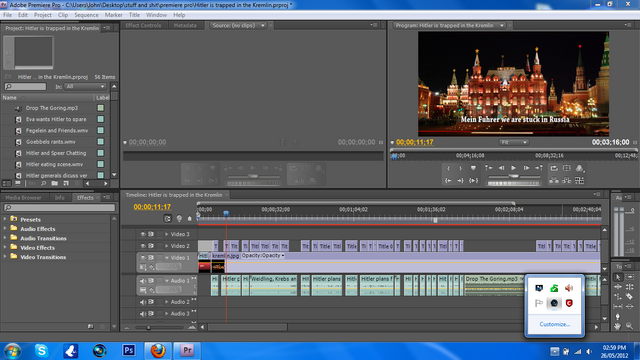Click the Customize... link in tray popup
Image resolution: width=640 pixels, height=360 pixels.
pos(554,324)
